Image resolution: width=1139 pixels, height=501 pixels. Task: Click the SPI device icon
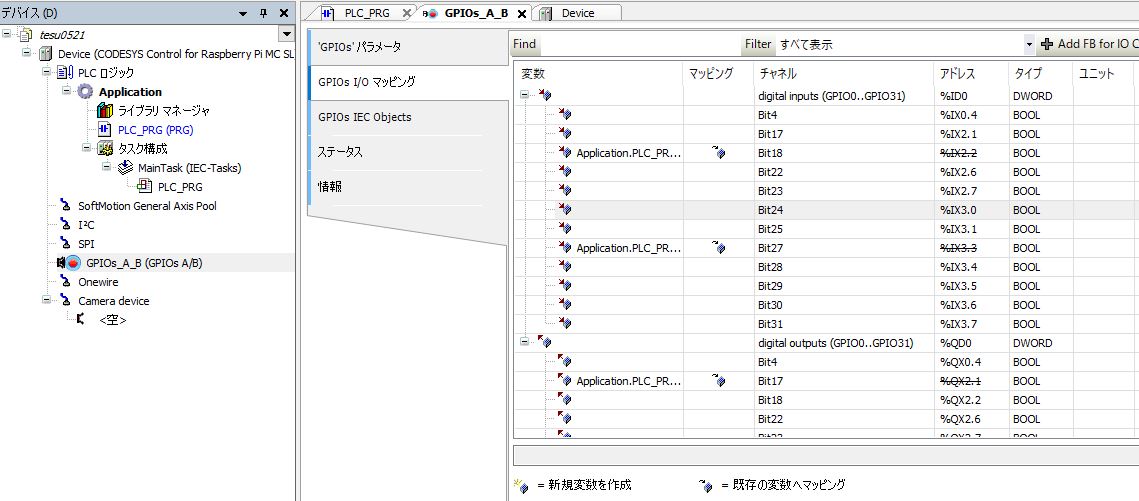[x=65, y=243]
